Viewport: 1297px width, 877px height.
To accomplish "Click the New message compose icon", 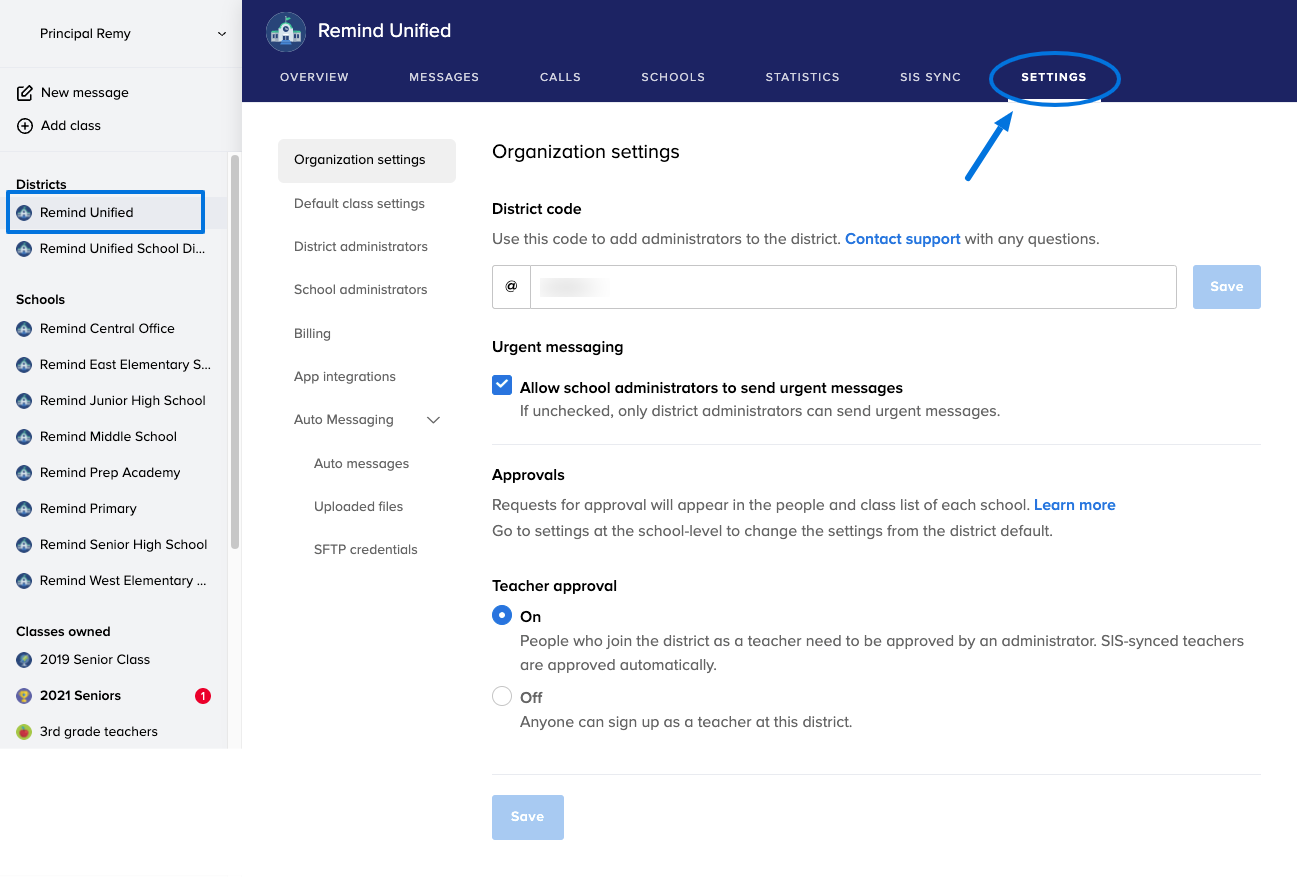I will point(25,93).
